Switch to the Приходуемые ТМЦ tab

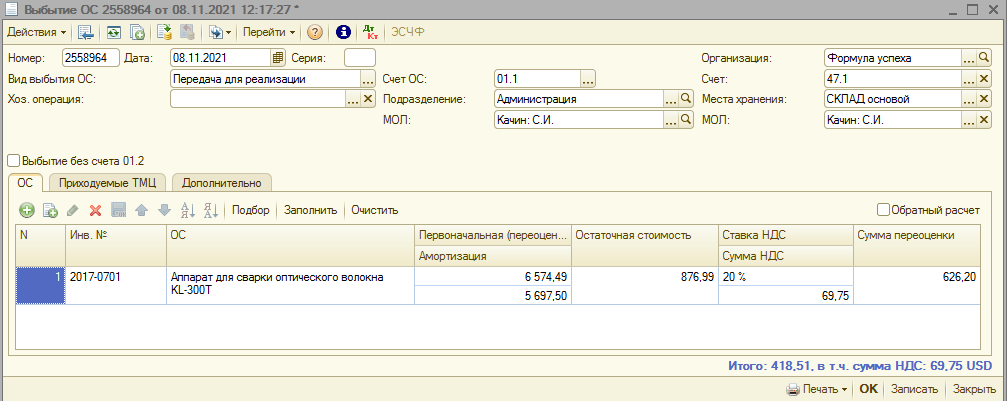coord(110,183)
